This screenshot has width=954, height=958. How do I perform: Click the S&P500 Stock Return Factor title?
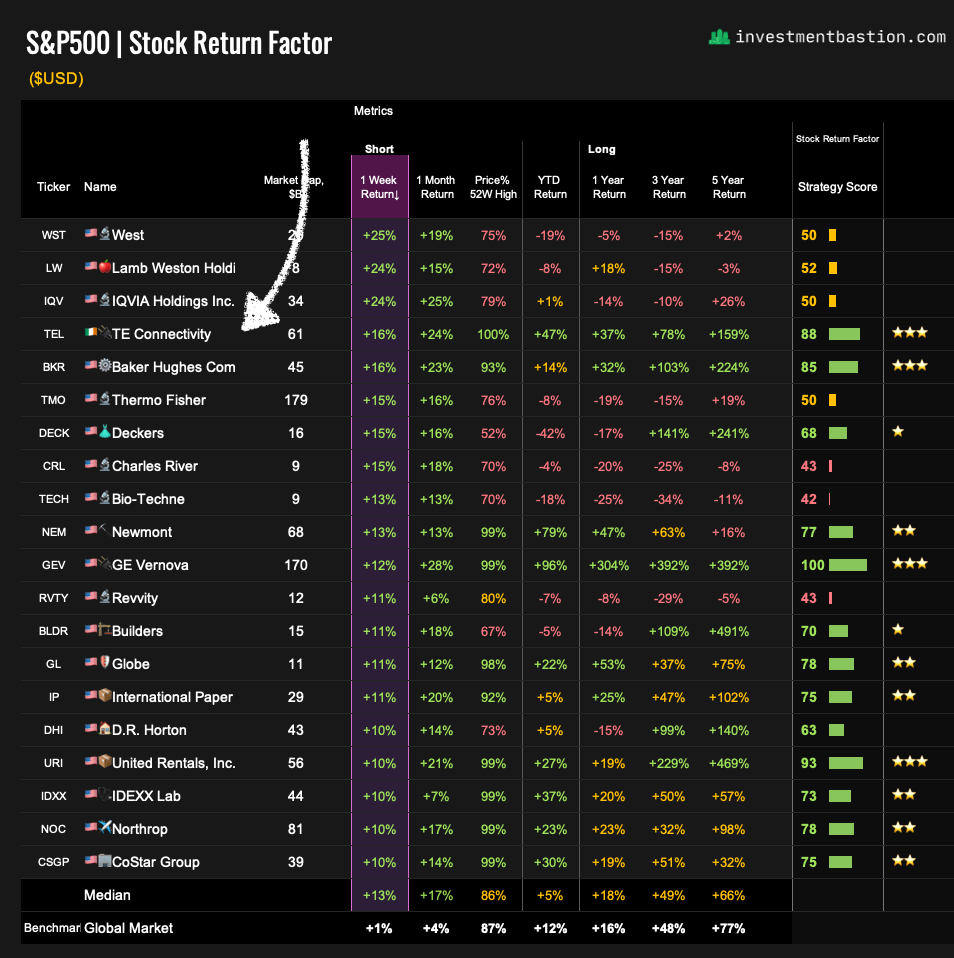(178, 43)
